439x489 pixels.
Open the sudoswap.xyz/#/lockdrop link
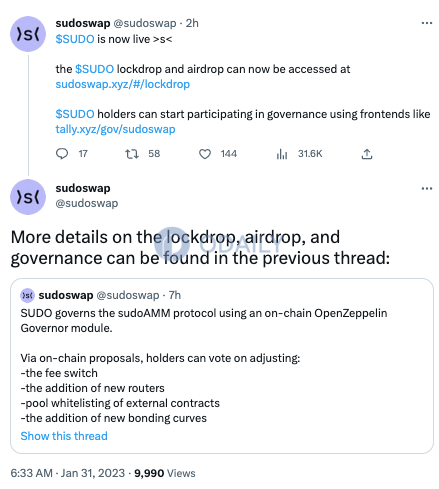click(x=123, y=84)
